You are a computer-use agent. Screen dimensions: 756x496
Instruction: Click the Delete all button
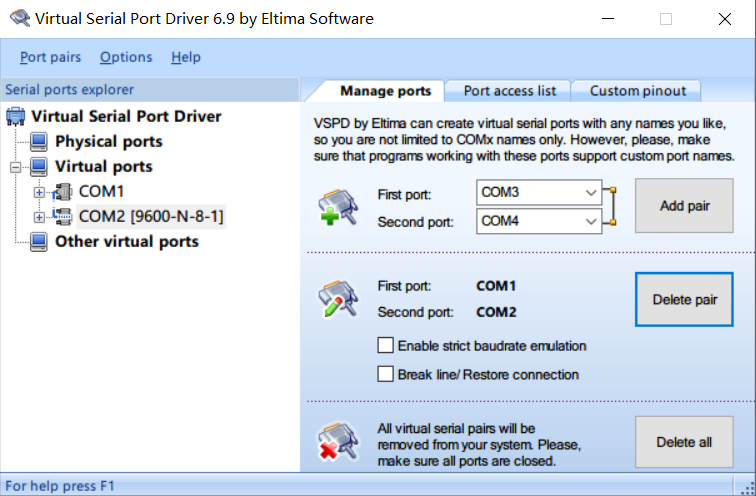pyautogui.click(x=684, y=442)
